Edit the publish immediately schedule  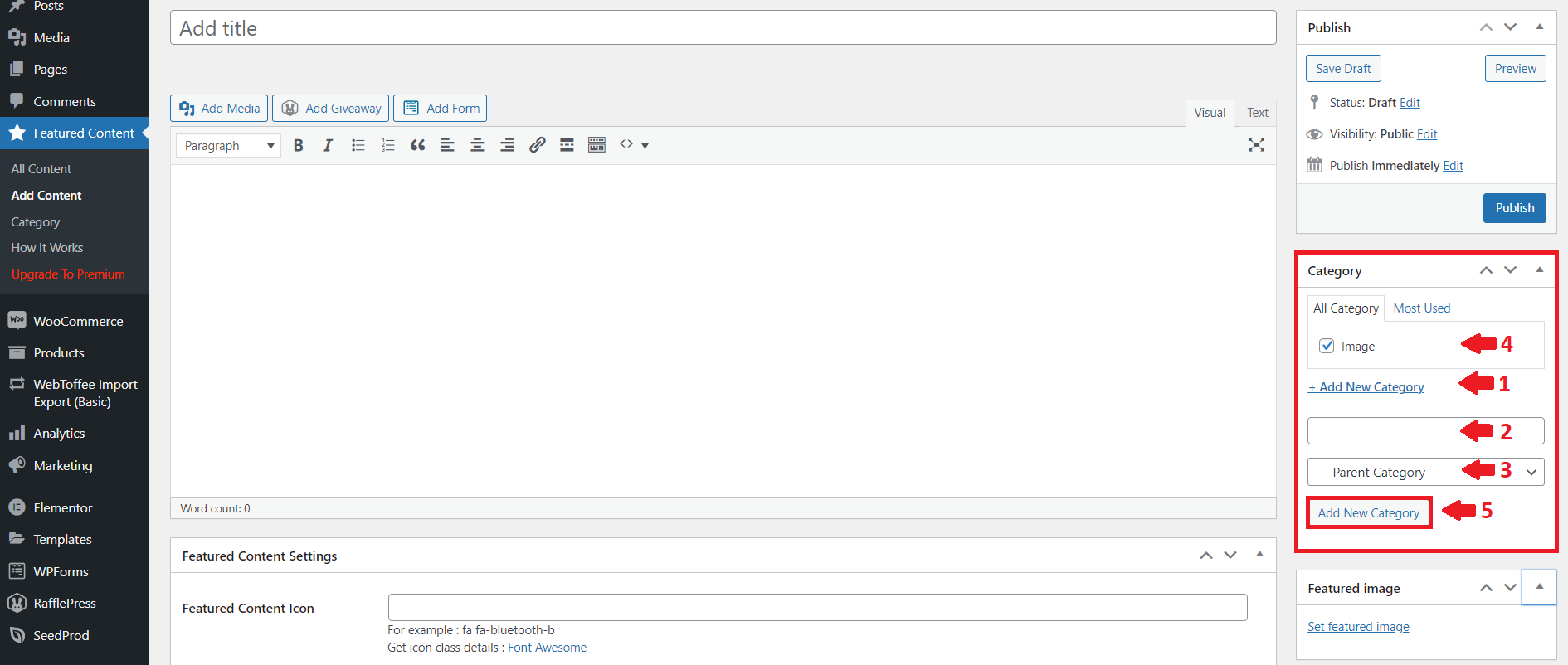[x=1453, y=166]
